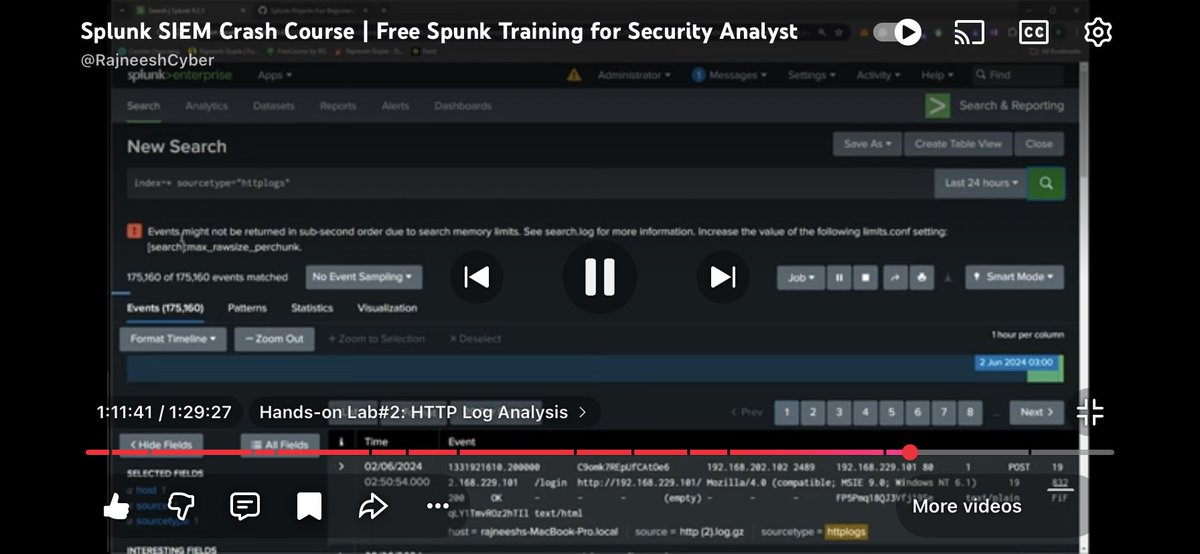Tap the Splunk SIEM Crash Course video title

tap(439, 32)
